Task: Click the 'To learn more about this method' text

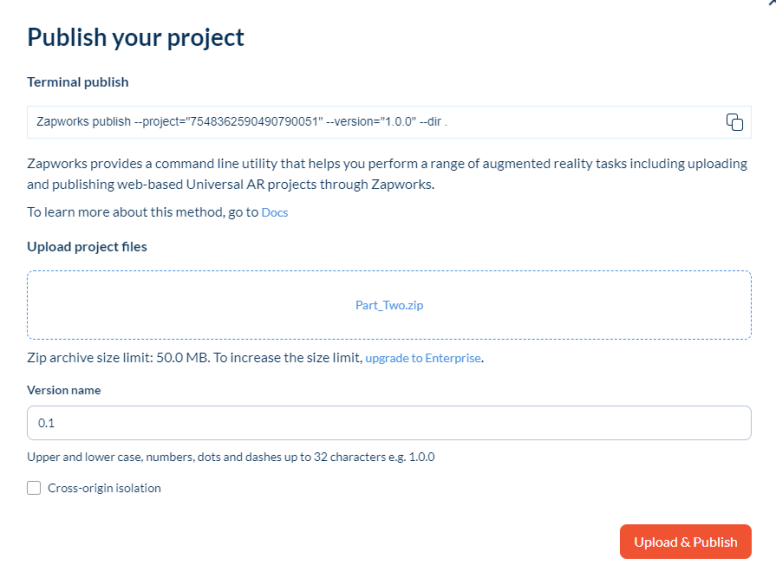Action: 140,213
